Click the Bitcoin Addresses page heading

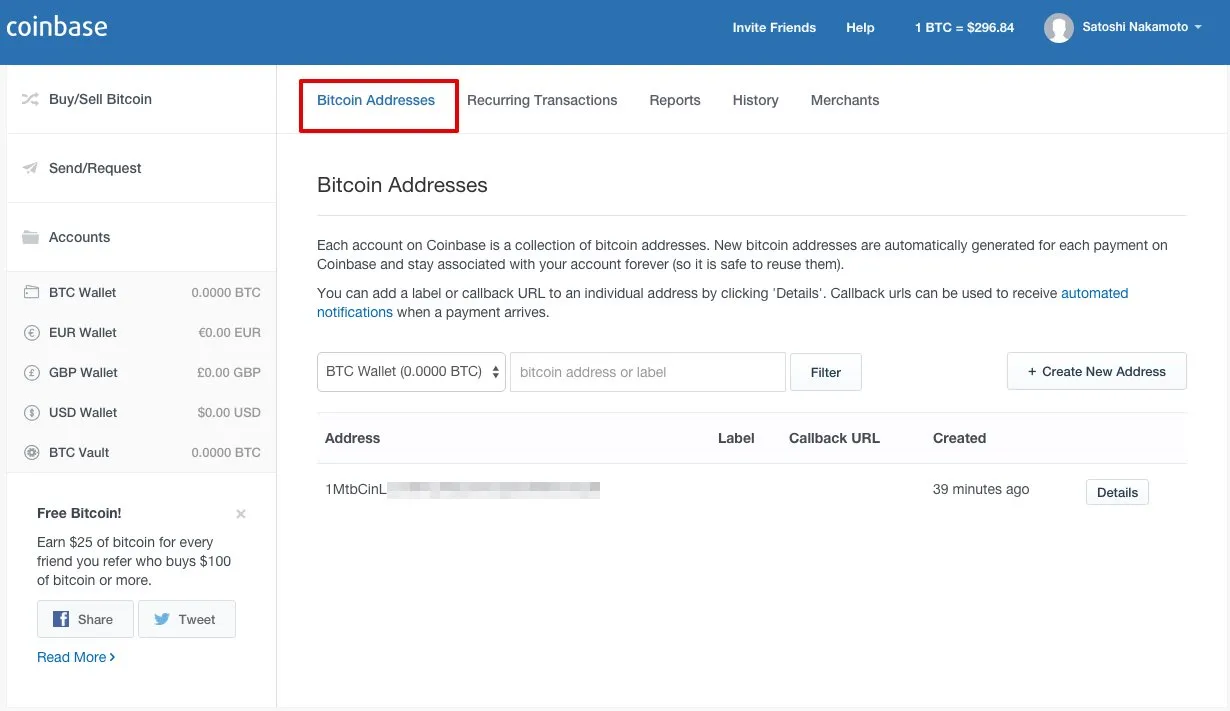click(x=402, y=185)
